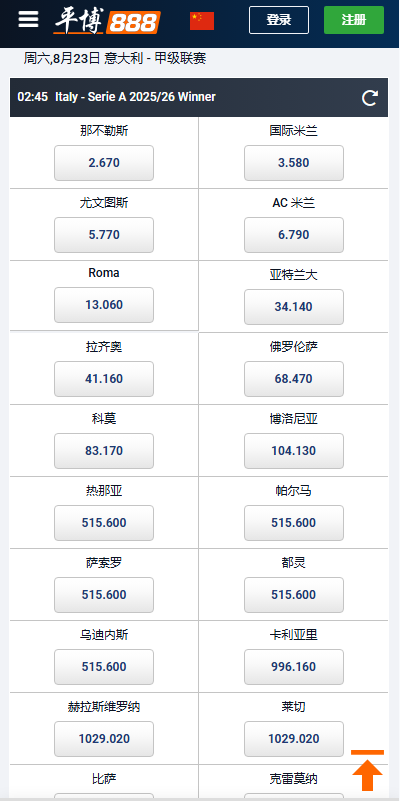Choose 卡利亚里 odds 996.160
This screenshot has width=400, height=801.
click(x=294, y=667)
